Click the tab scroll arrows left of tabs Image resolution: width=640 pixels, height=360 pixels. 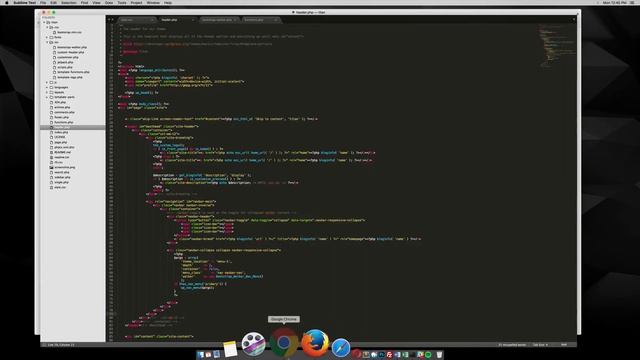point(110,20)
